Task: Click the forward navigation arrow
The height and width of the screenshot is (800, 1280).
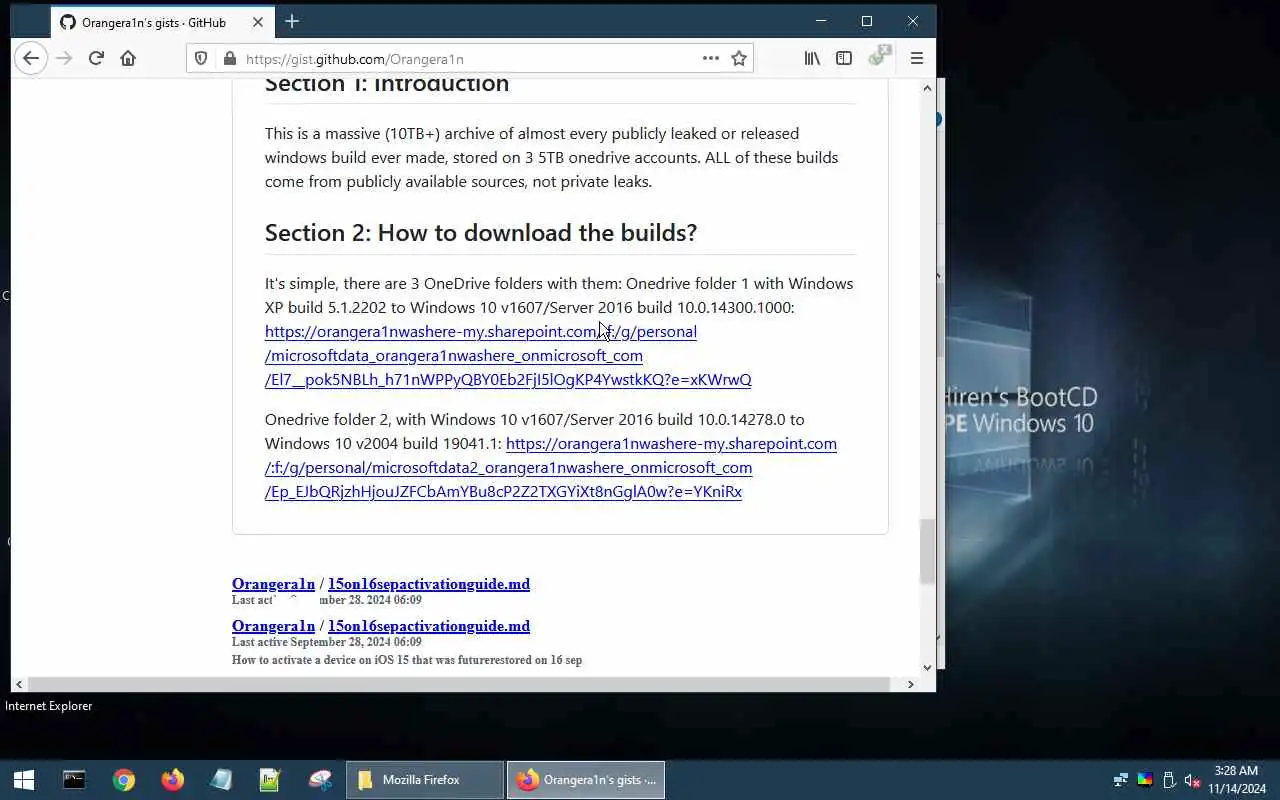Action: tap(64, 58)
